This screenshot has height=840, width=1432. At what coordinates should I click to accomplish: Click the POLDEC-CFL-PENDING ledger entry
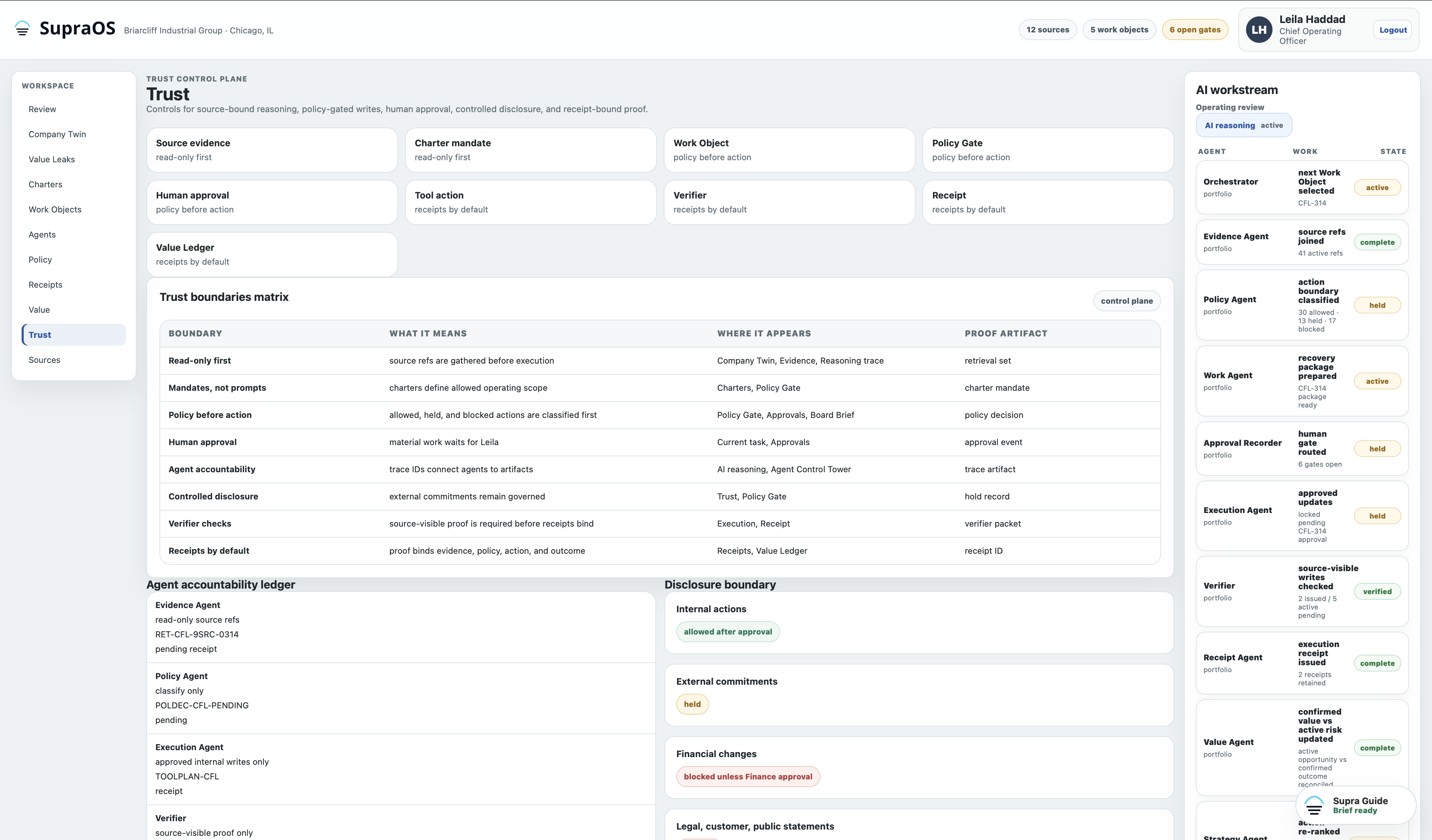(202, 705)
